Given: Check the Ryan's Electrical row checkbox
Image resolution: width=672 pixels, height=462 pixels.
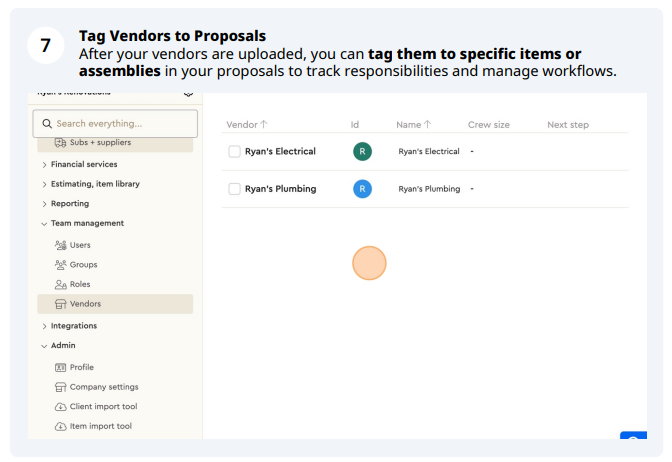Looking at the screenshot, I should click(234, 151).
